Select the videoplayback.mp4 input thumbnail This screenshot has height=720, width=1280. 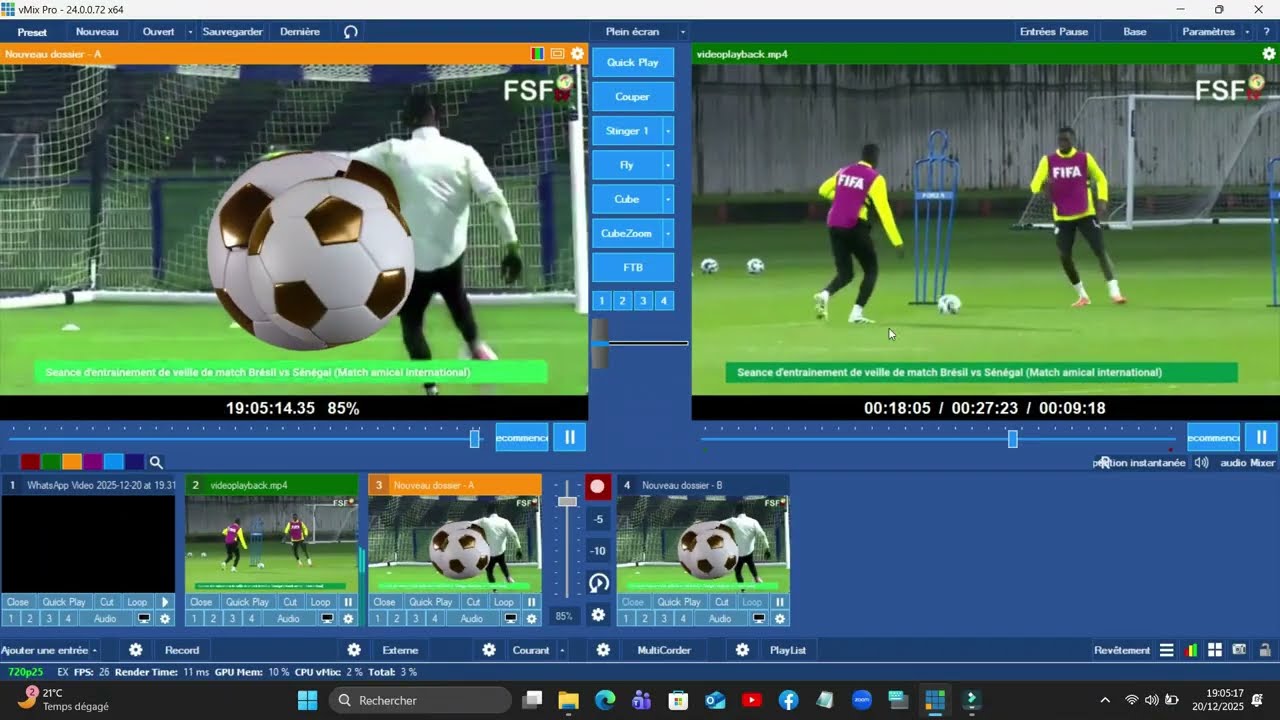(x=271, y=544)
